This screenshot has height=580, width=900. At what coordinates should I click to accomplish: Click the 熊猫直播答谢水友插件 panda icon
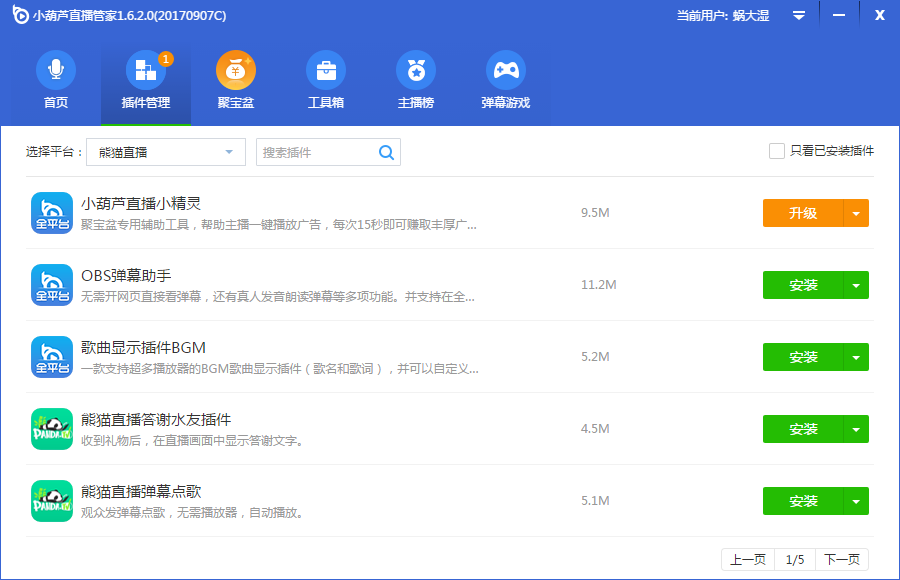tap(52, 429)
